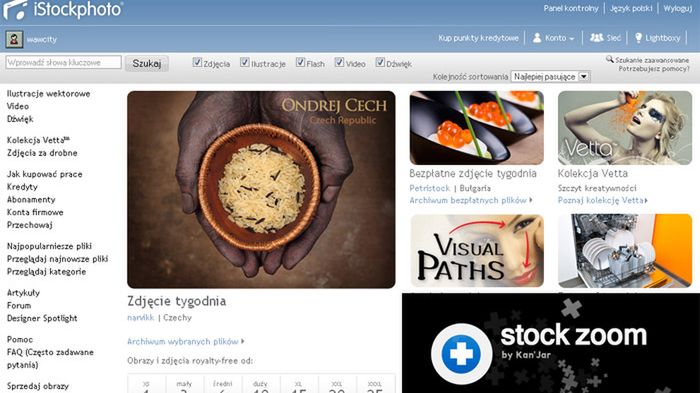
Task: Toggle the Flash checkbox
Action: [x=300, y=63]
